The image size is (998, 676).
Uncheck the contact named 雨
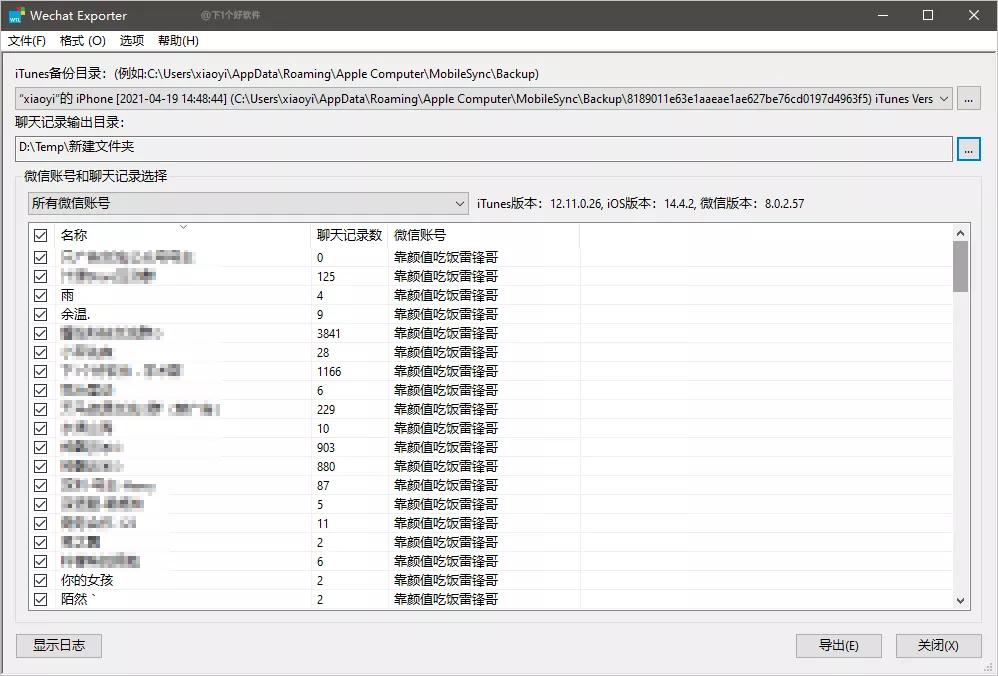[40, 294]
